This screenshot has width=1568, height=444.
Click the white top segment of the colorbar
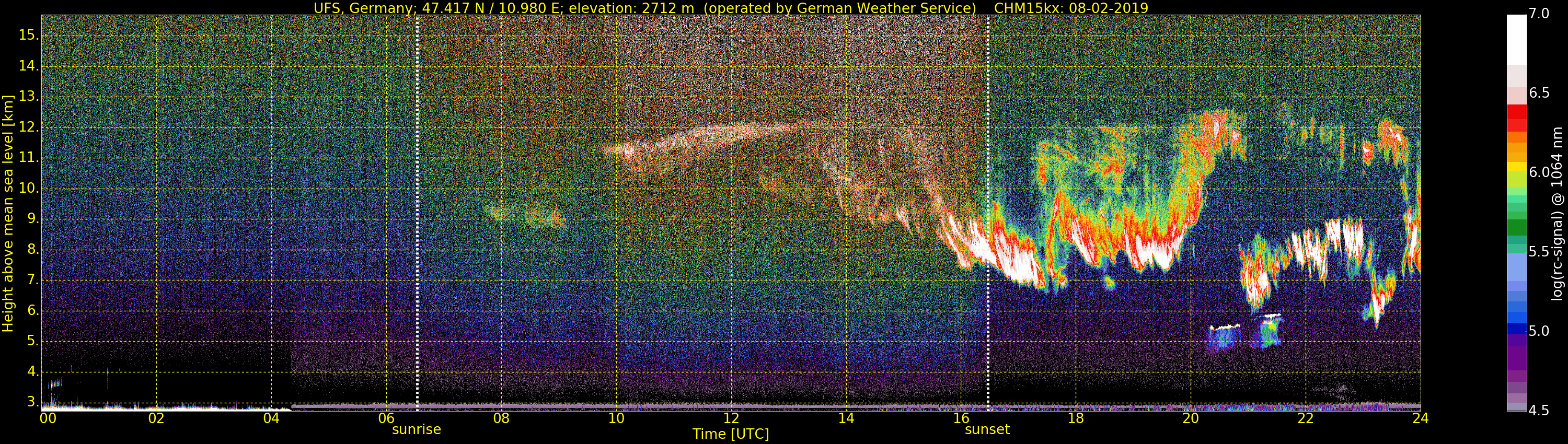1516,40
